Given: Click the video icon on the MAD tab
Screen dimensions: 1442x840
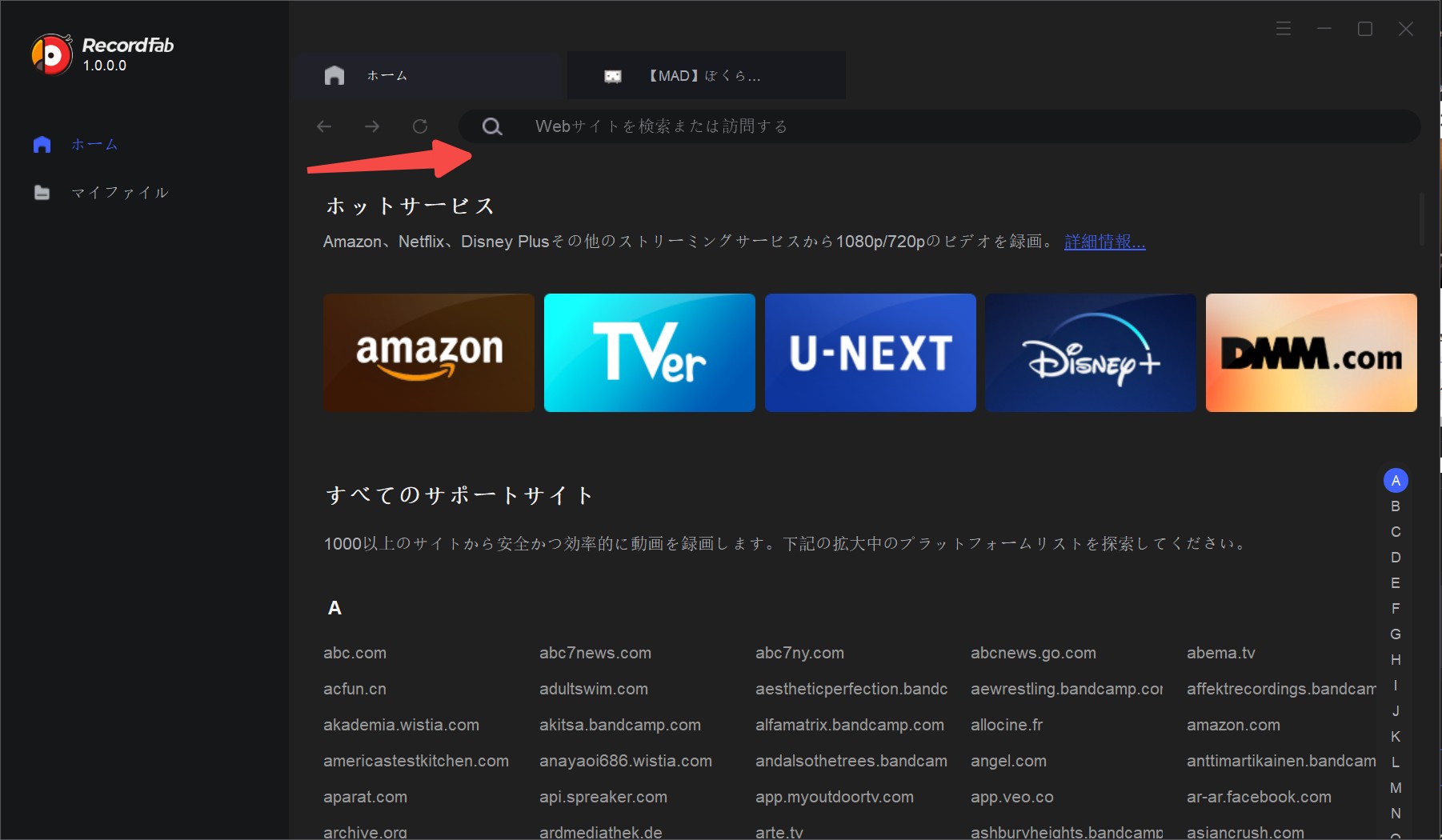Looking at the screenshot, I should [x=613, y=76].
